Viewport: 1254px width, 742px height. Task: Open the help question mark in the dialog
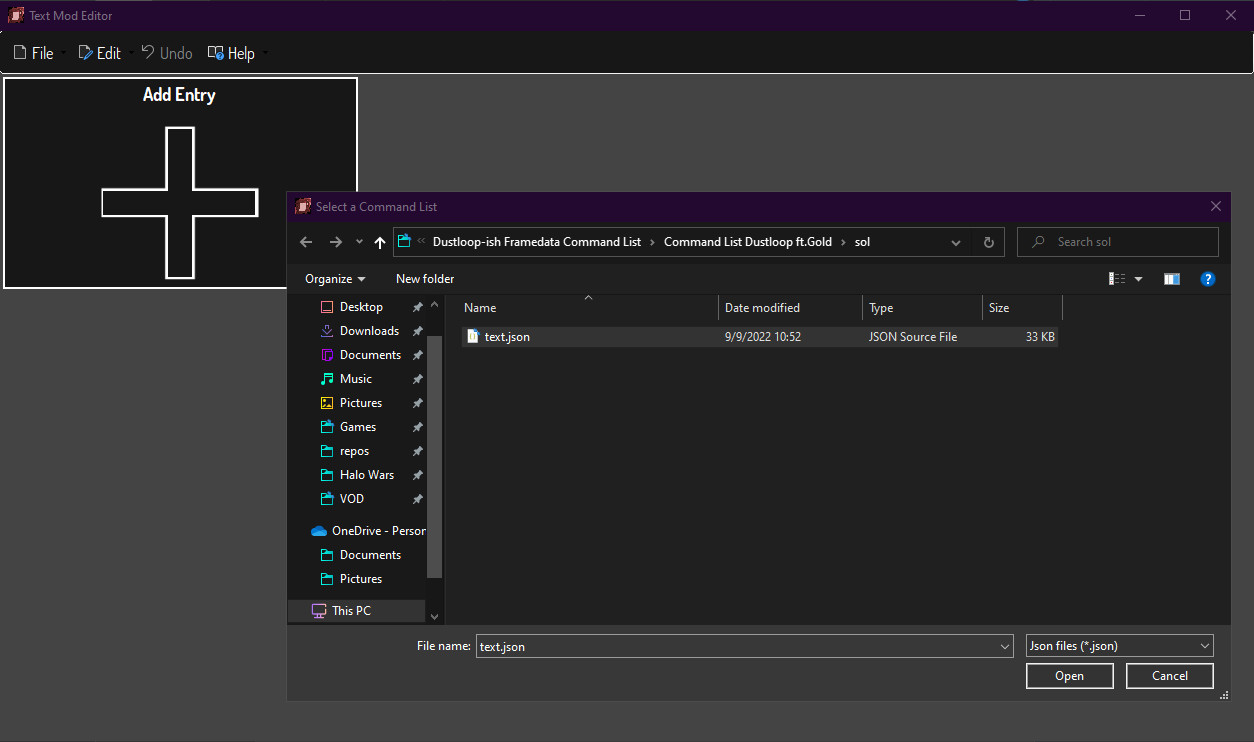1207,279
